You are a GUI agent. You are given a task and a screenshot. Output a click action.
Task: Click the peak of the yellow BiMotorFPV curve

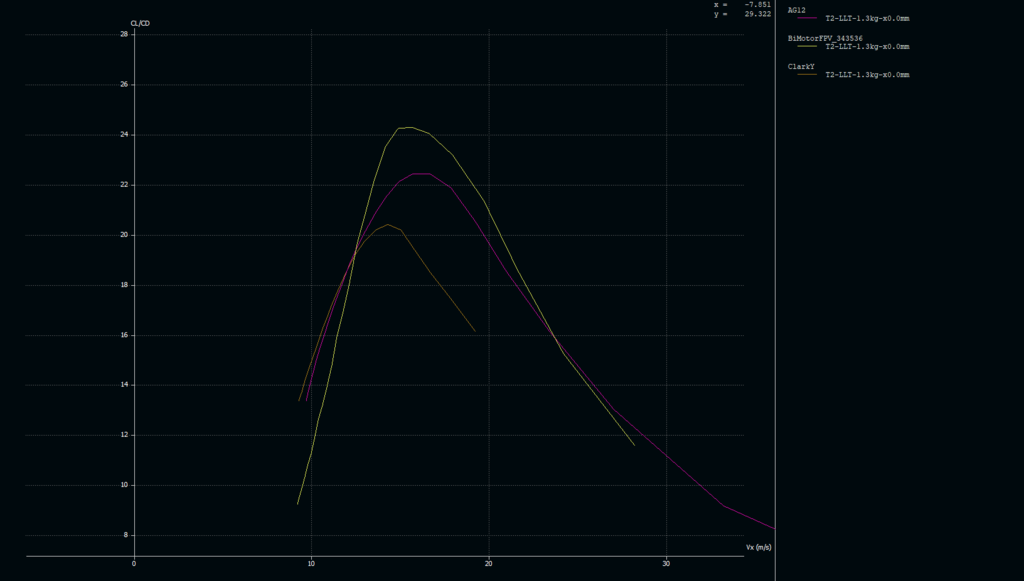pyautogui.click(x=410, y=127)
